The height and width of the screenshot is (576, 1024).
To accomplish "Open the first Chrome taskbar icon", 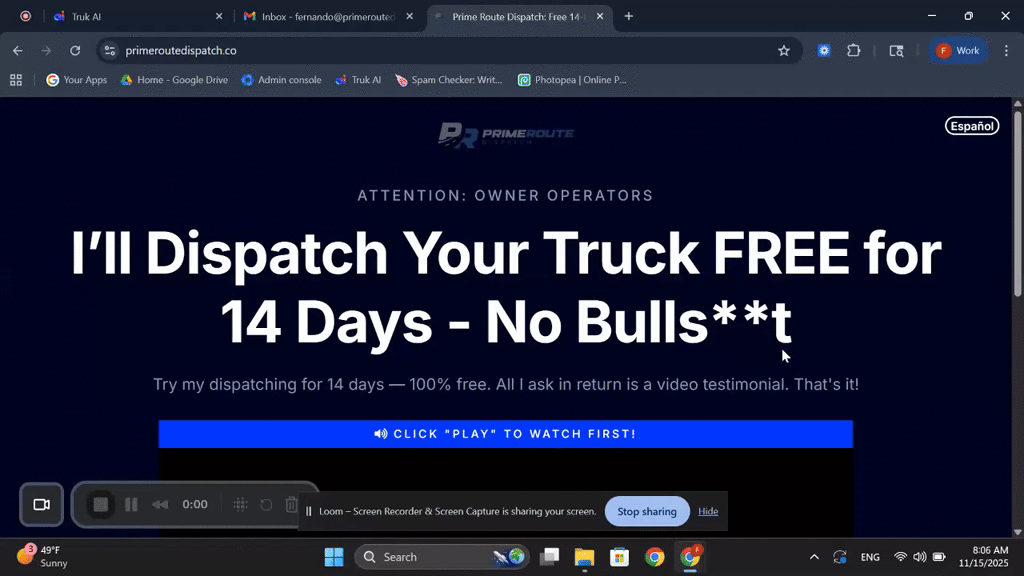I will click(654, 557).
